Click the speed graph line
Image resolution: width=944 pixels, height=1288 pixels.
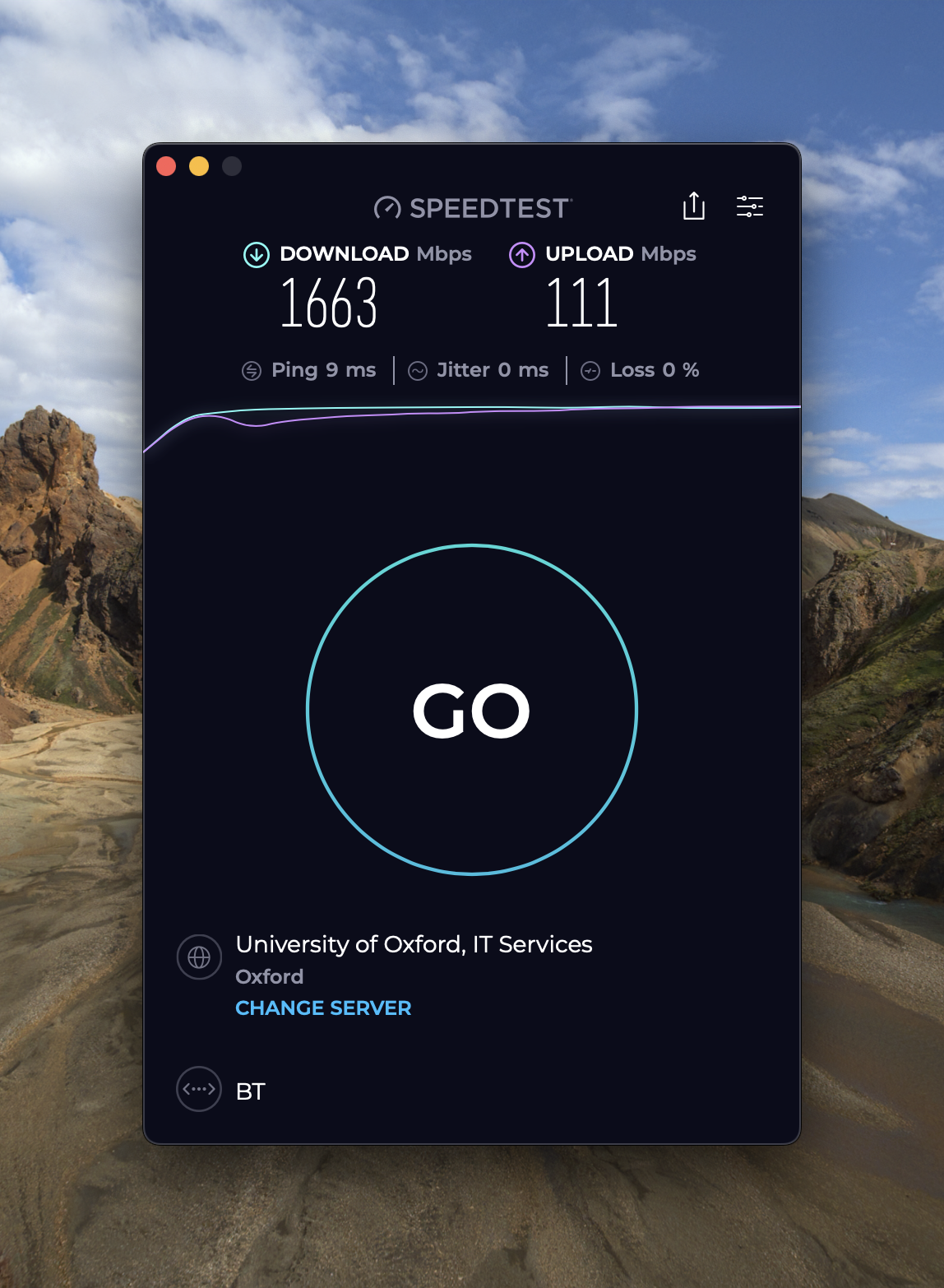click(x=472, y=410)
